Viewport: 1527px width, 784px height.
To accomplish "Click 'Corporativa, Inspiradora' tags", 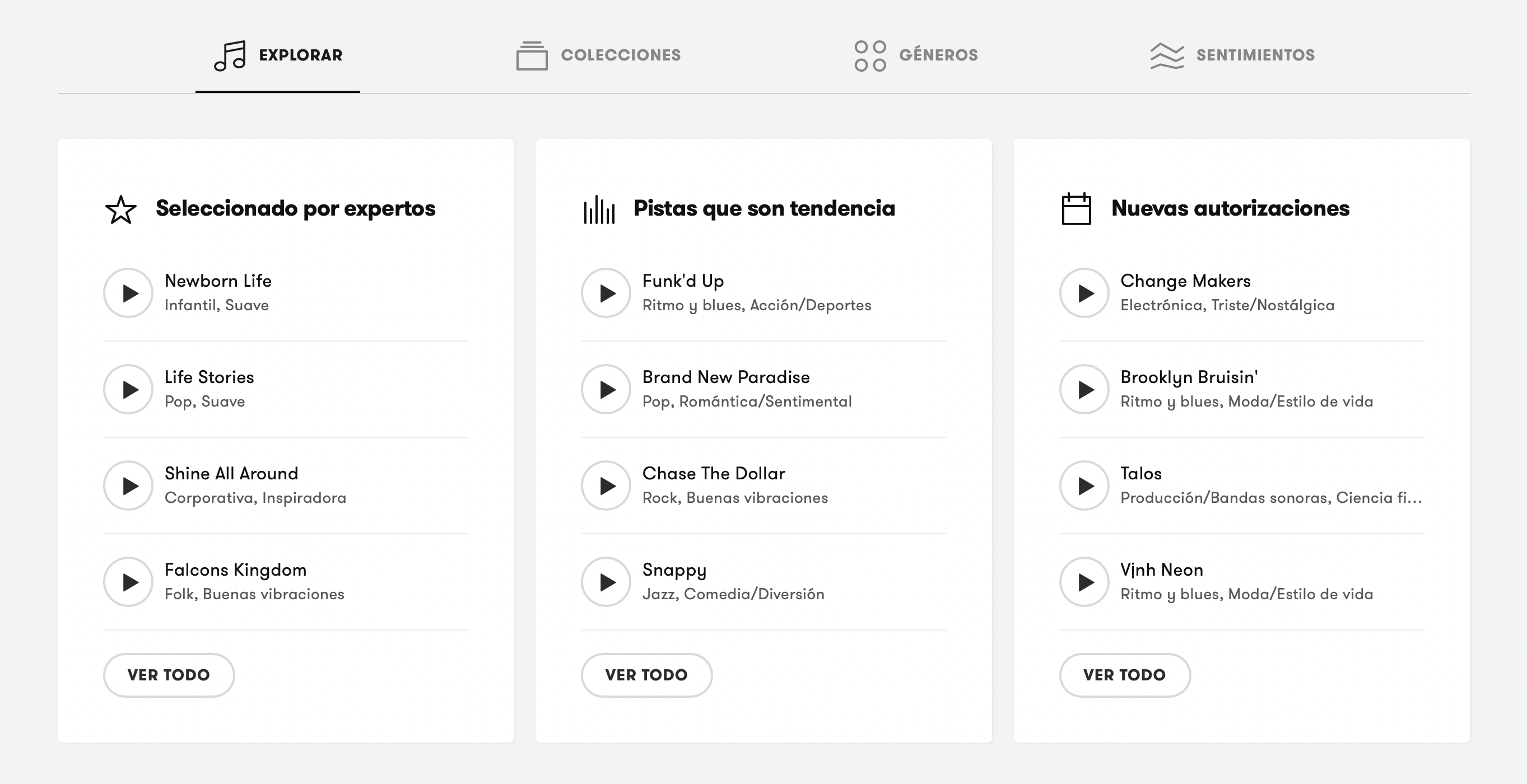I will [x=255, y=498].
